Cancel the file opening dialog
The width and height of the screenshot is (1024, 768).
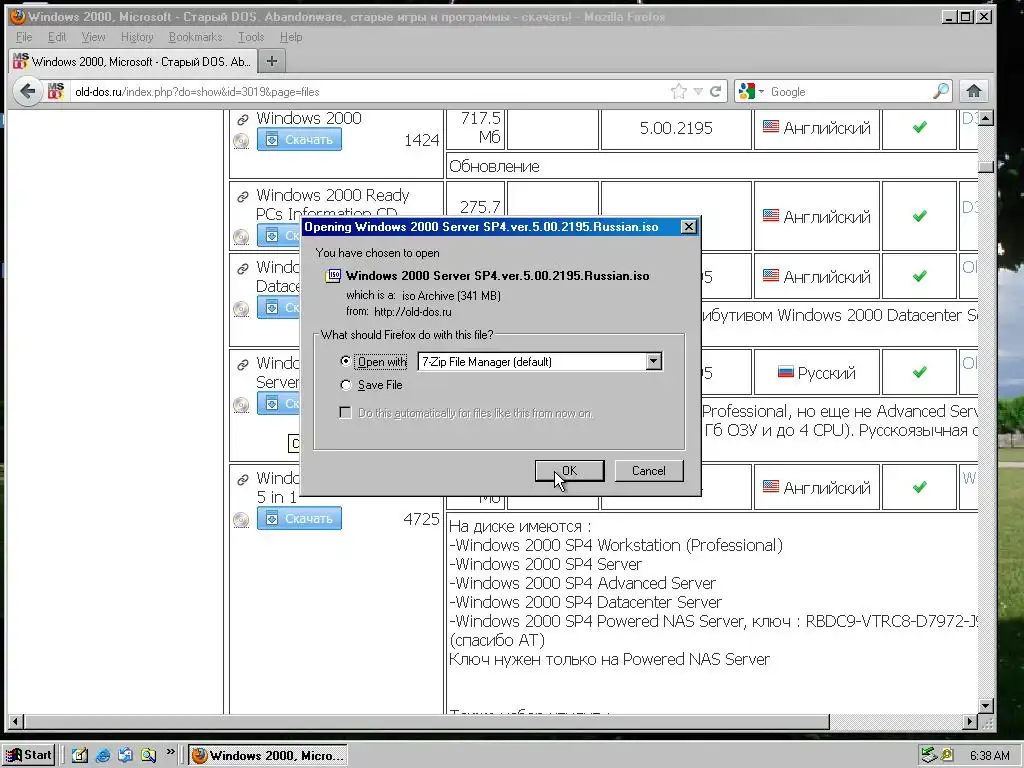(x=648, y=471)
